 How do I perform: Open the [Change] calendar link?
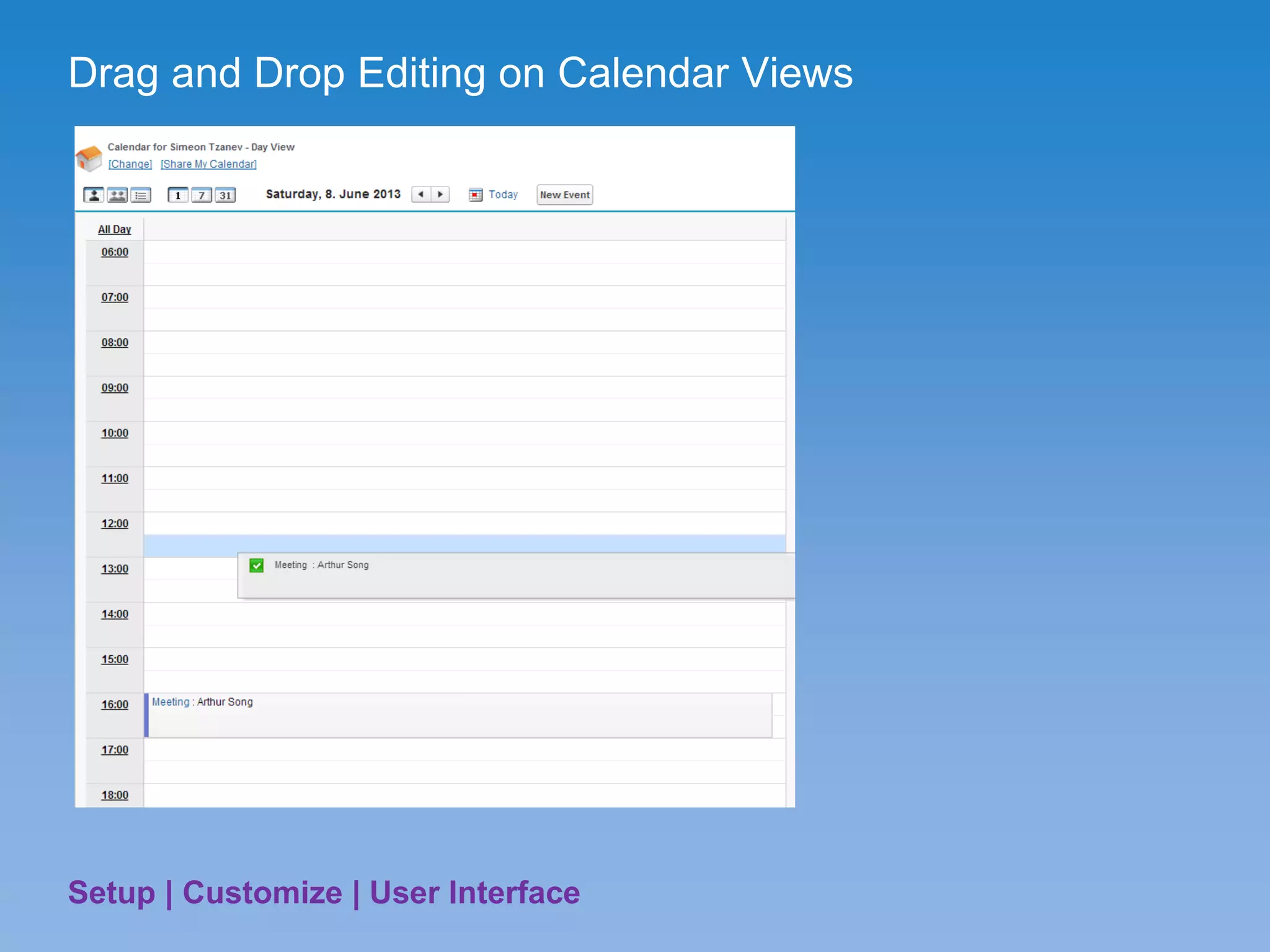tap(130, 164)
